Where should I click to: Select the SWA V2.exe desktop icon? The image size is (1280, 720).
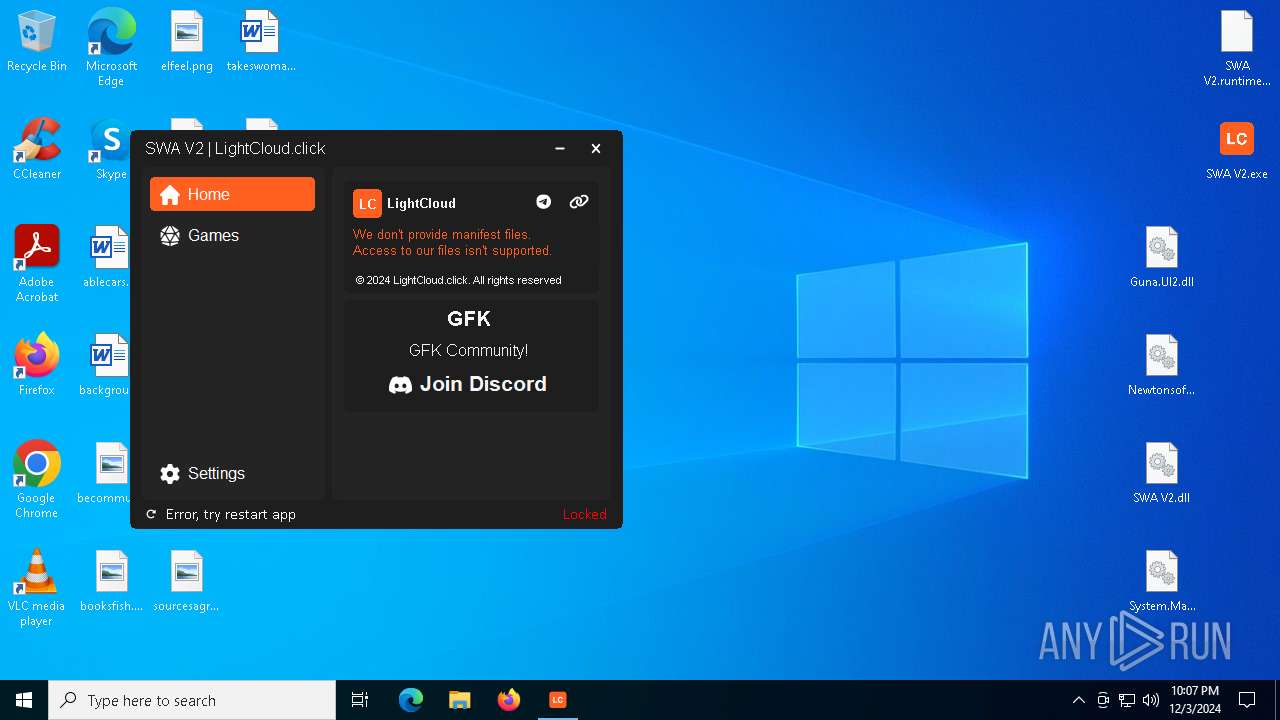tap(1237, 149)
